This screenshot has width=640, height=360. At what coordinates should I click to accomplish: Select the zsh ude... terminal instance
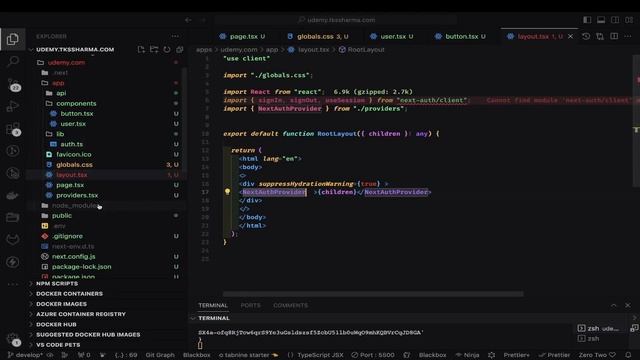click(x=598, y=328)
